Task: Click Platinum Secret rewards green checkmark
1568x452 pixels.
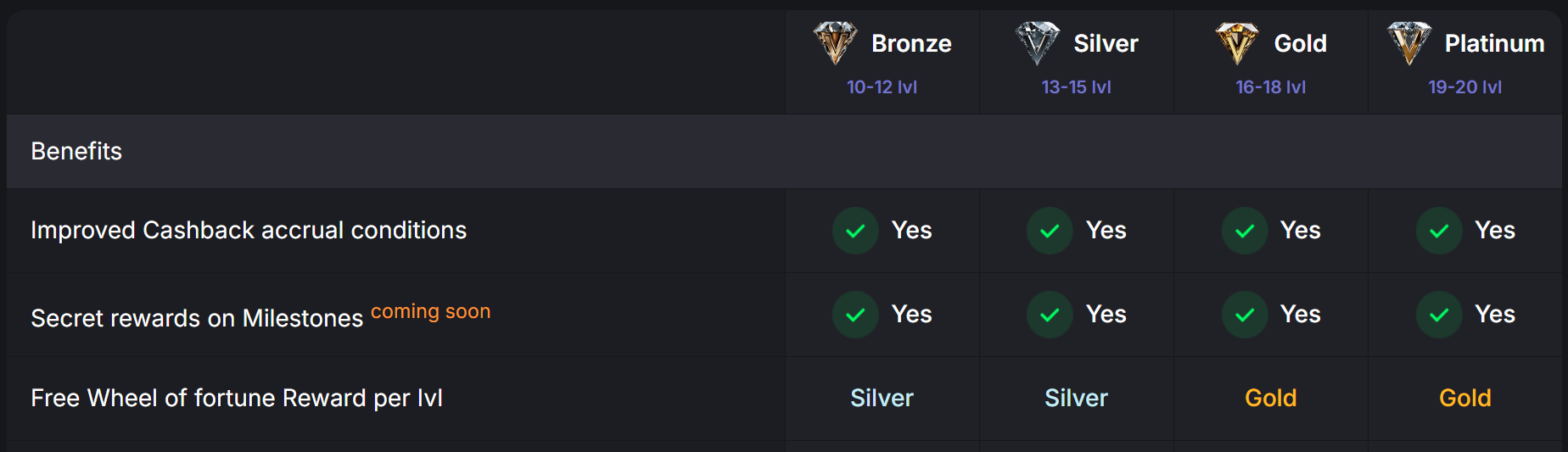Action: click(1439, 315)
